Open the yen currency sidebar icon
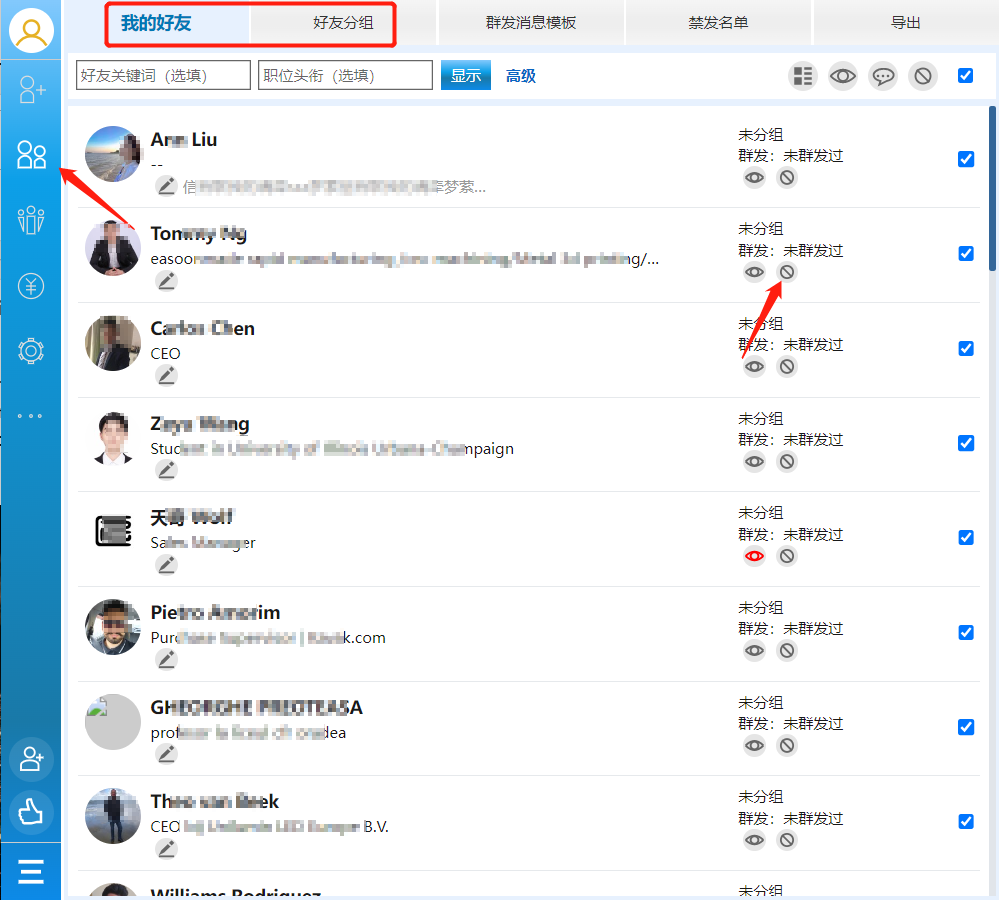Viewport: 999px width, 900px height. [x=31, y=287]
